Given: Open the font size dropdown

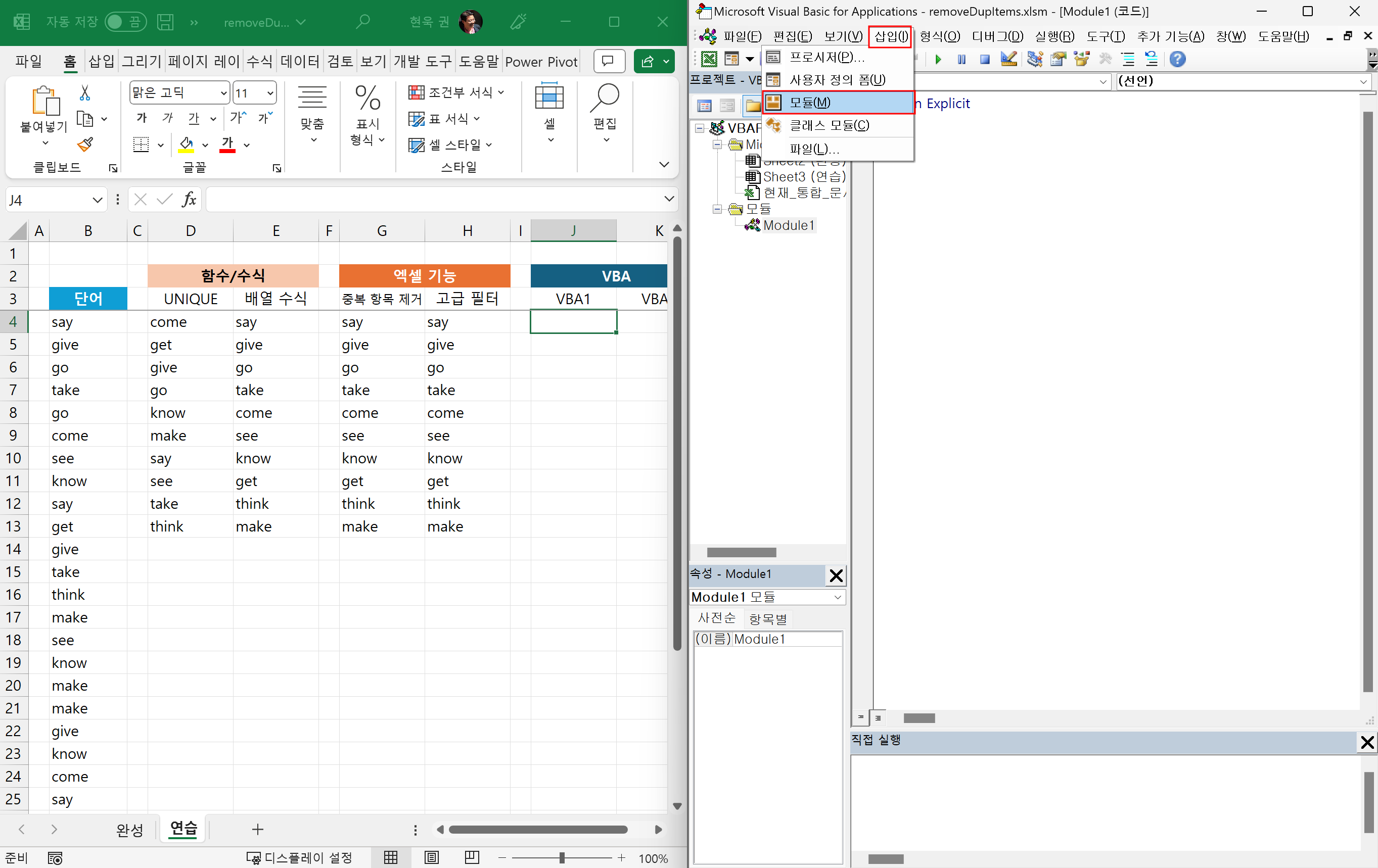Looking at the screenshot, I should (270, 92).
